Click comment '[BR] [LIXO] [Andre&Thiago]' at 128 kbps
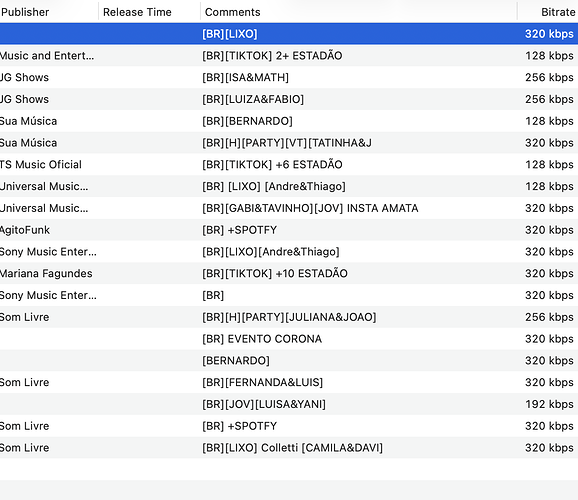 [x=274, y=186]
